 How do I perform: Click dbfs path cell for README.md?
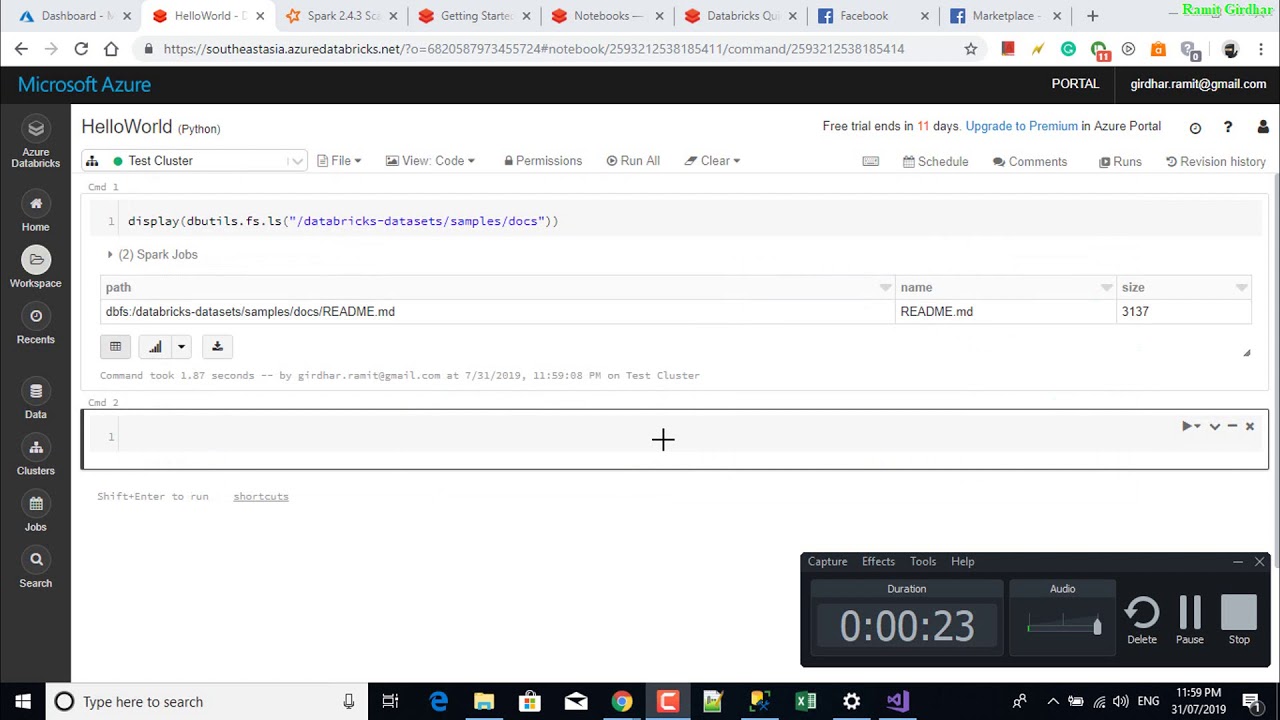click(x=498, y=311)
